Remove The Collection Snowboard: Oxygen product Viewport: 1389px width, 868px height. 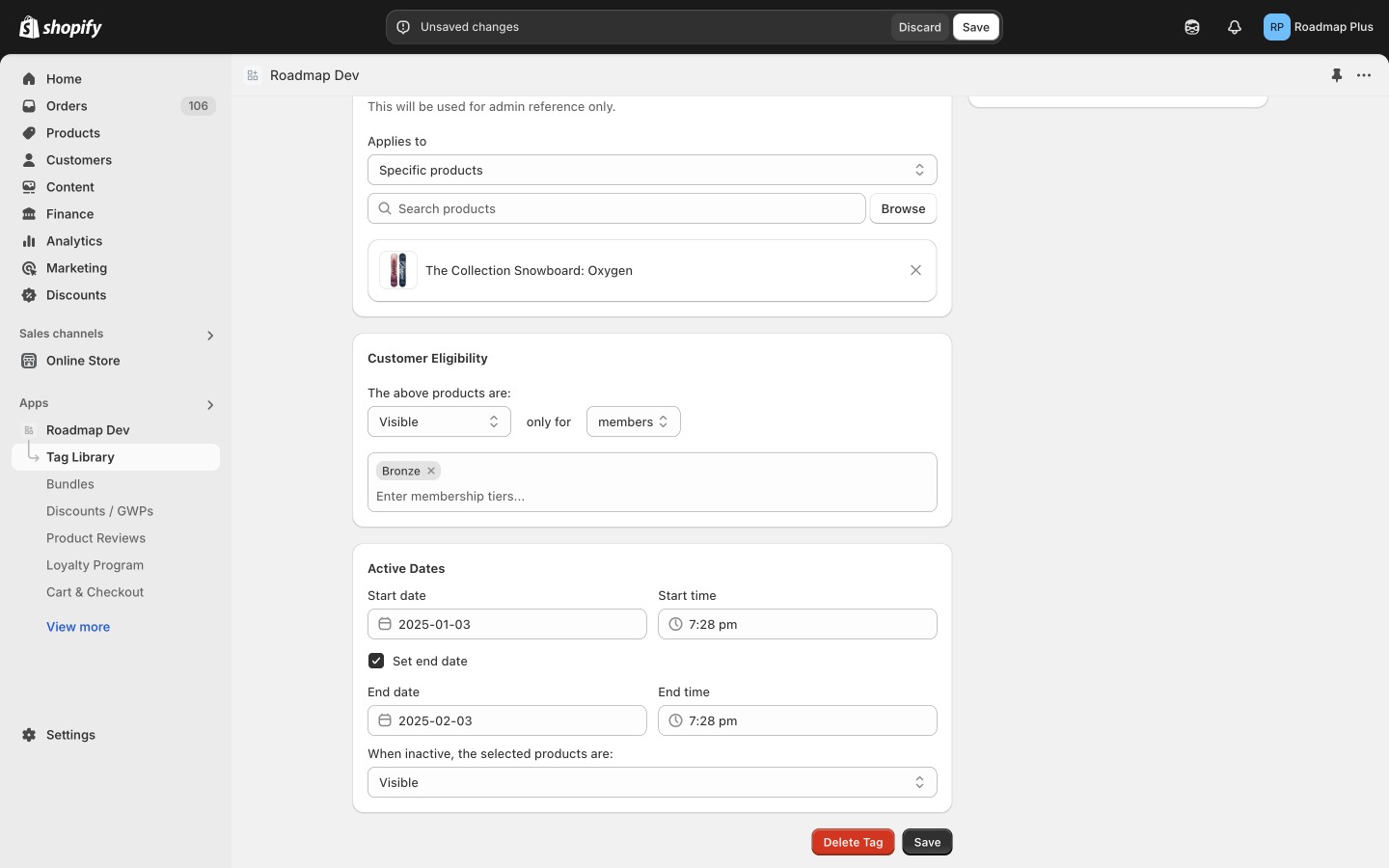tap(915, 270)
